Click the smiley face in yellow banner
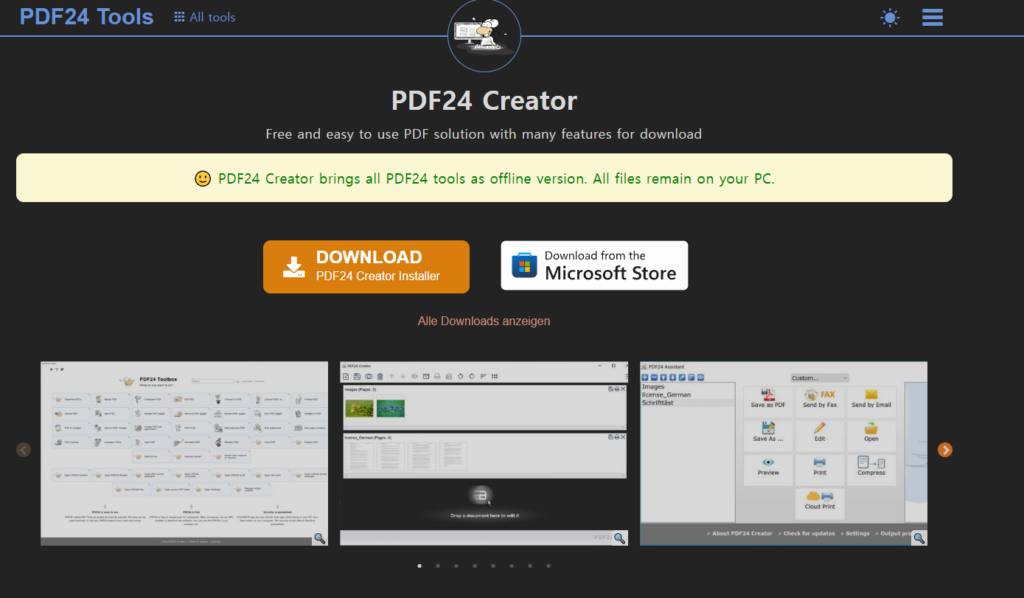This screenshot has height=598, width=1024. click(202, 178)
